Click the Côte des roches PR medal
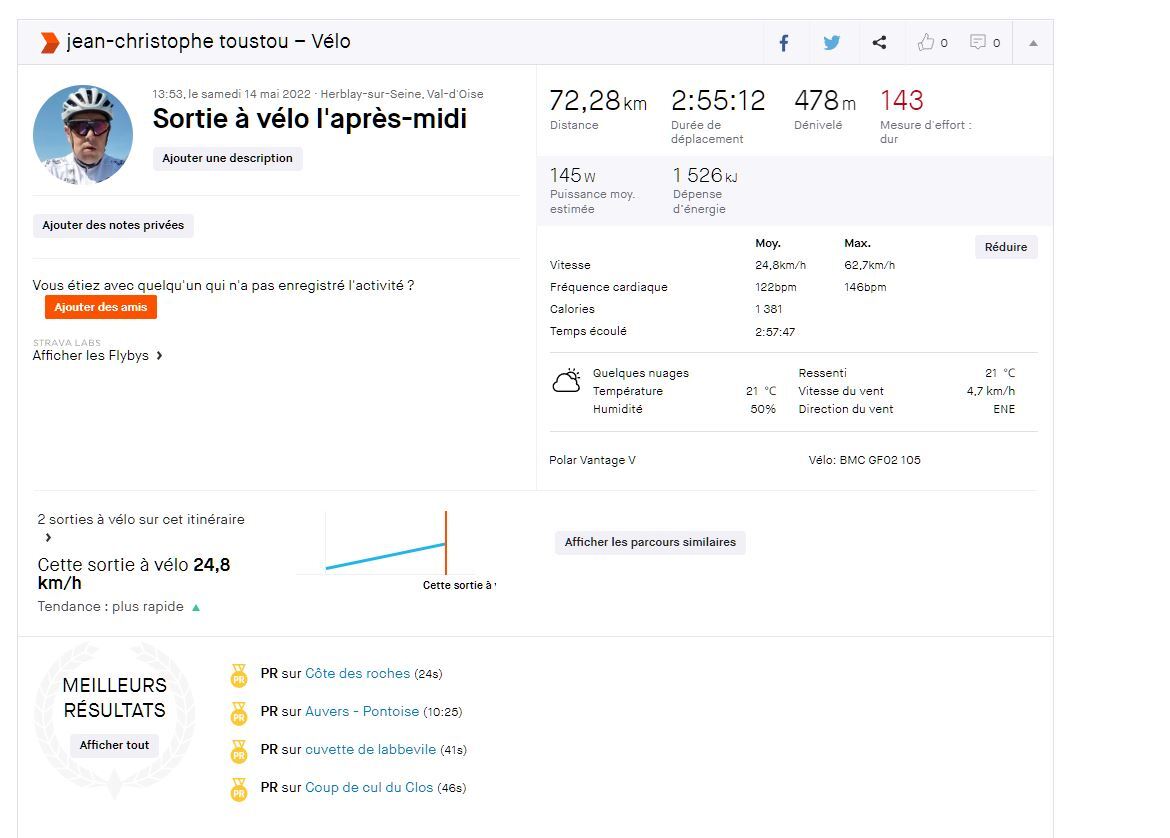 pyautogui.click(x=238, y=675)
